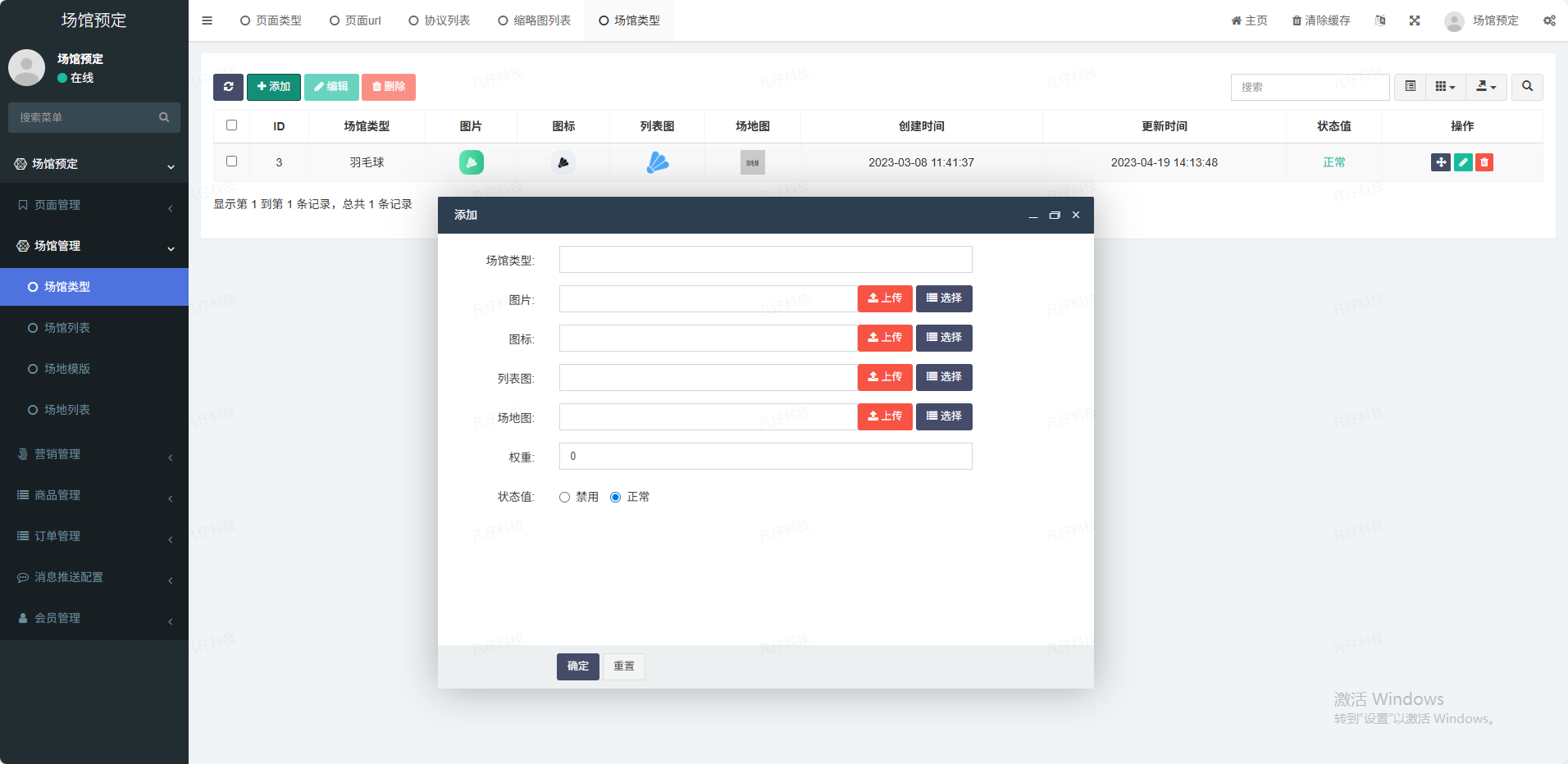Click the 场馆类型 text input field
The height and width of the screenshot is (764, 1568).
(x=765, y=260)
